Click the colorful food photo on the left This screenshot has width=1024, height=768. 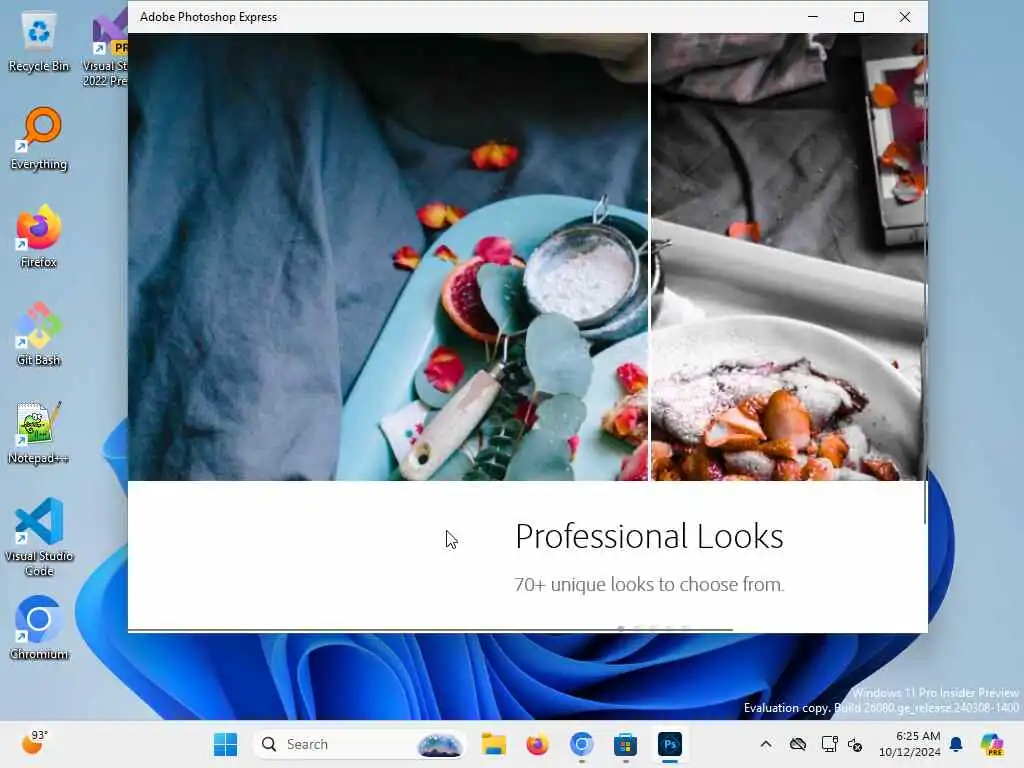tap(388, 257)
